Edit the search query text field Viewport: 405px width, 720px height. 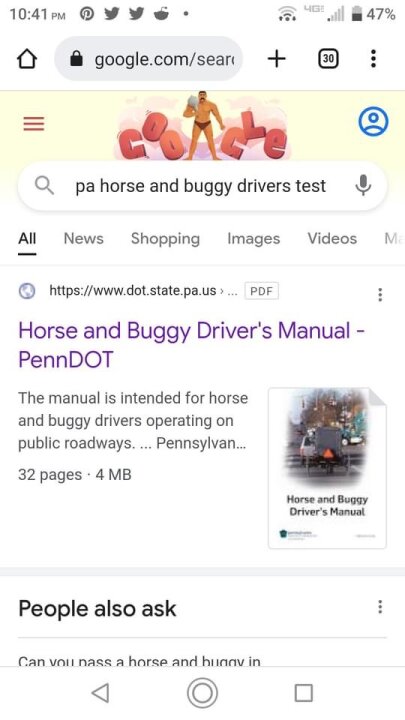click(201, 186)
